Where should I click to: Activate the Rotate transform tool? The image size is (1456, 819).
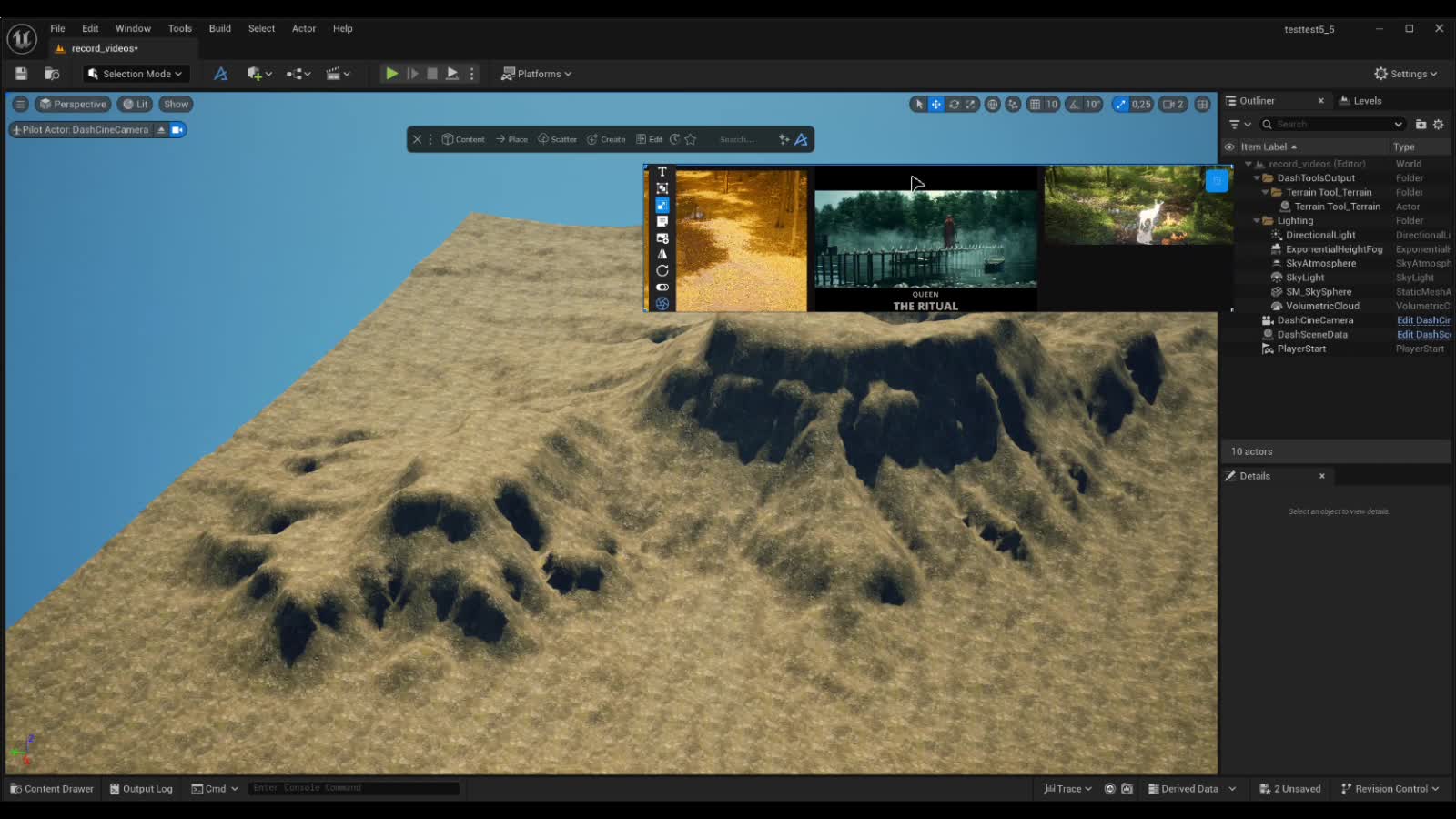(954, 104)
